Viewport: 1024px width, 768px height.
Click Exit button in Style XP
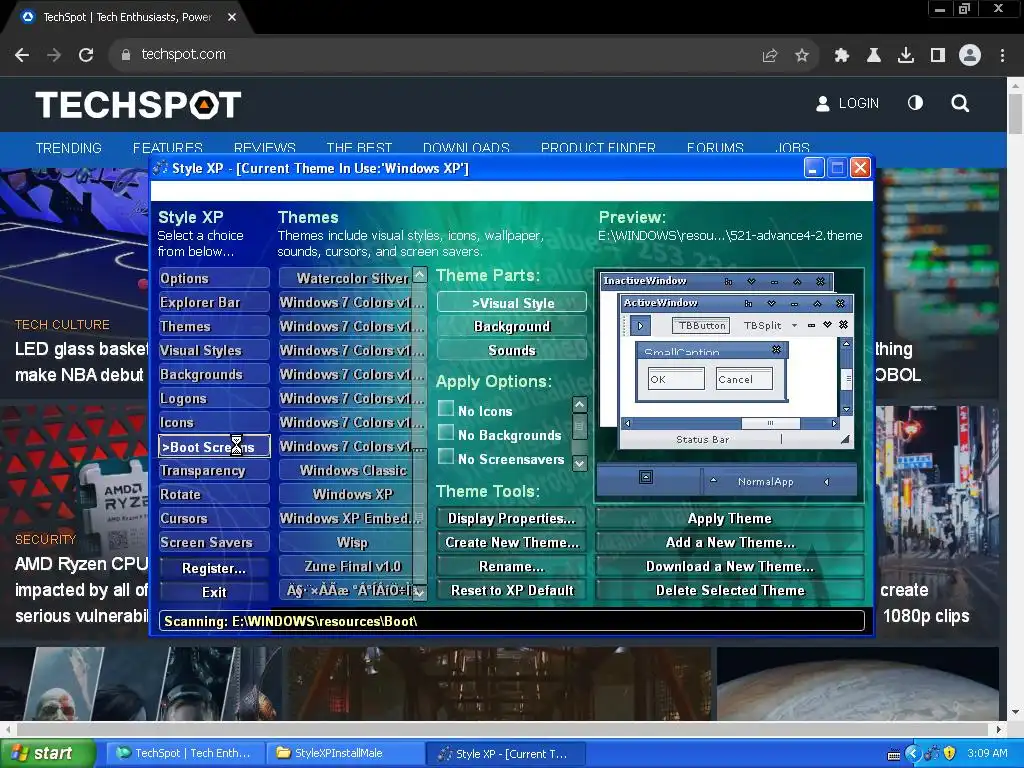(x=214, y=592)
